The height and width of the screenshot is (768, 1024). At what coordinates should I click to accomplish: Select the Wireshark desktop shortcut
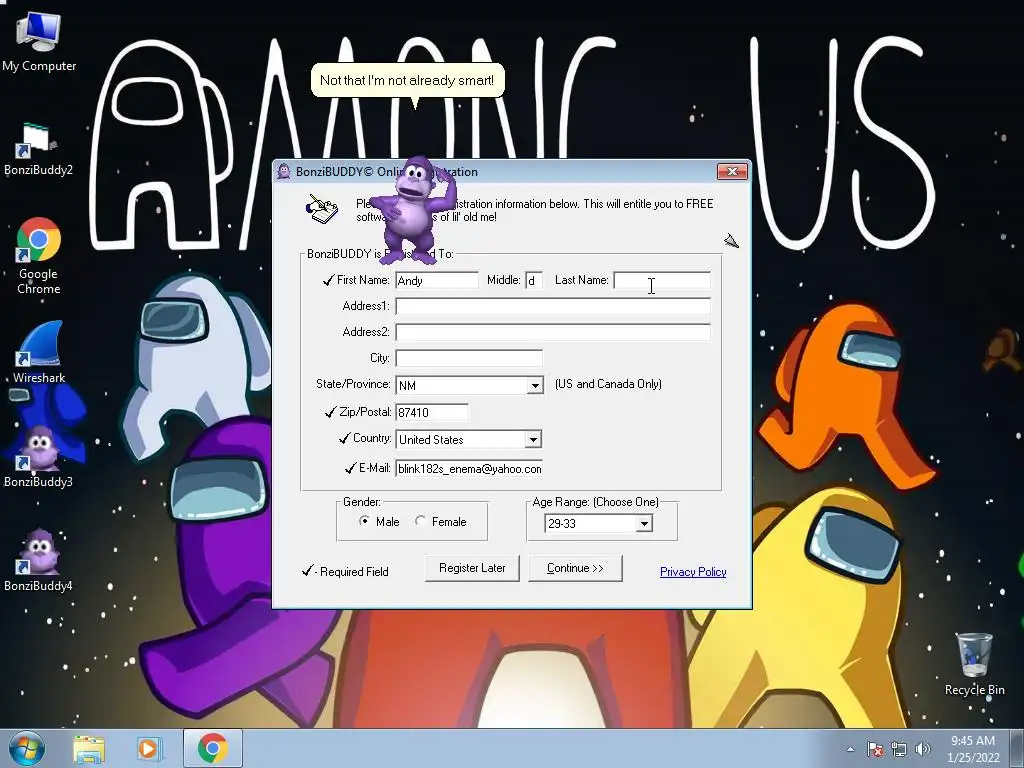[x=39, y=352]
